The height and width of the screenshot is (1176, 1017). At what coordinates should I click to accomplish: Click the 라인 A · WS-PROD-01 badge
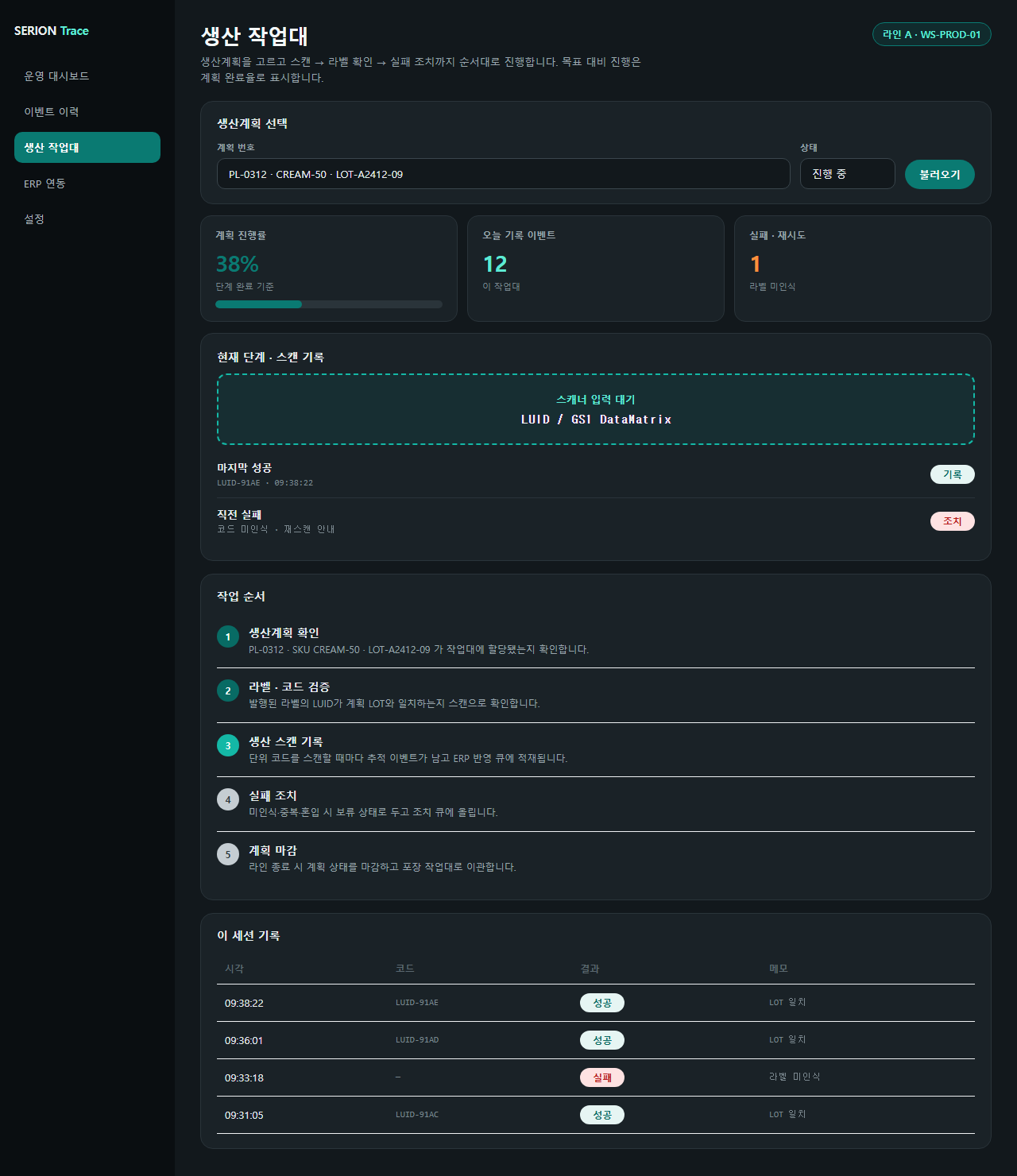[931, 34]
